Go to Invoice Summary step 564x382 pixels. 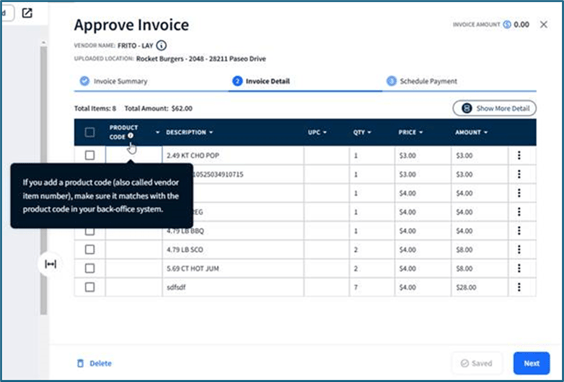(x=114, y=81)
